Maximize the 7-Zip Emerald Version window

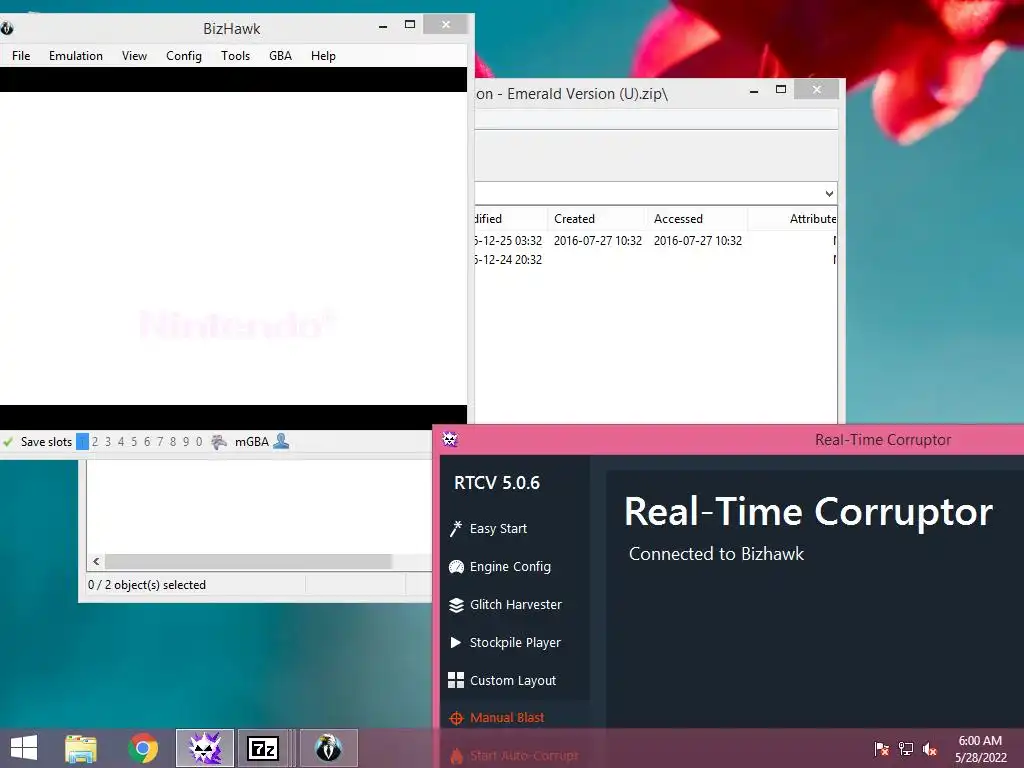point(780,89)
